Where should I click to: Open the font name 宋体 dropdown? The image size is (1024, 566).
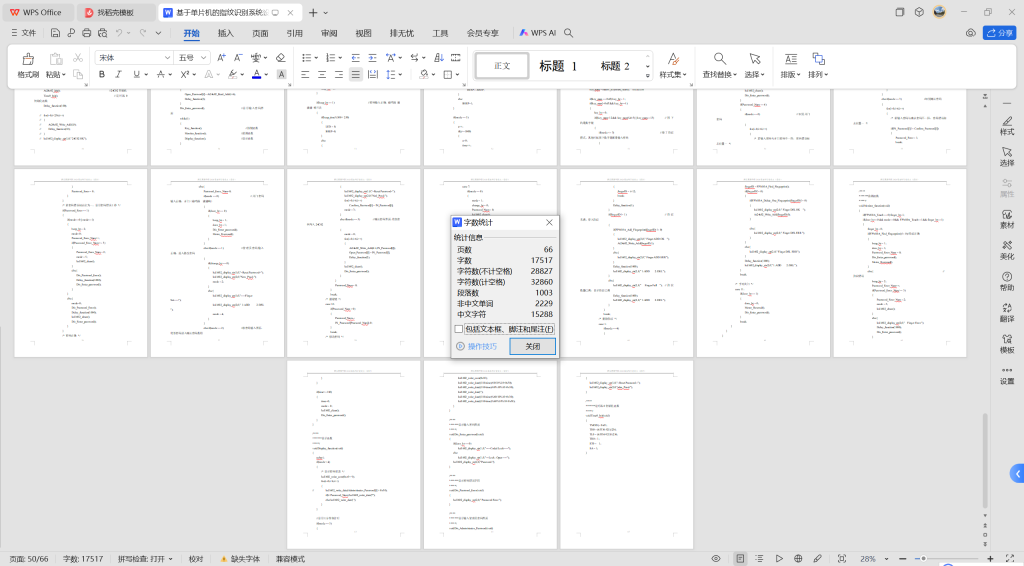[x=167, y=57]
